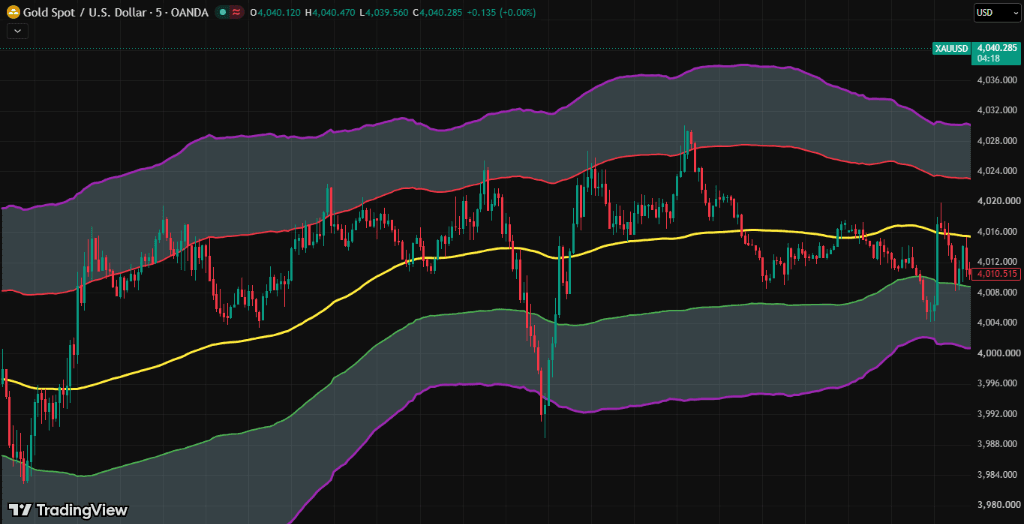Click the 4,024.000 price axis label
1024x524 pixels.
tap(997, 171)
